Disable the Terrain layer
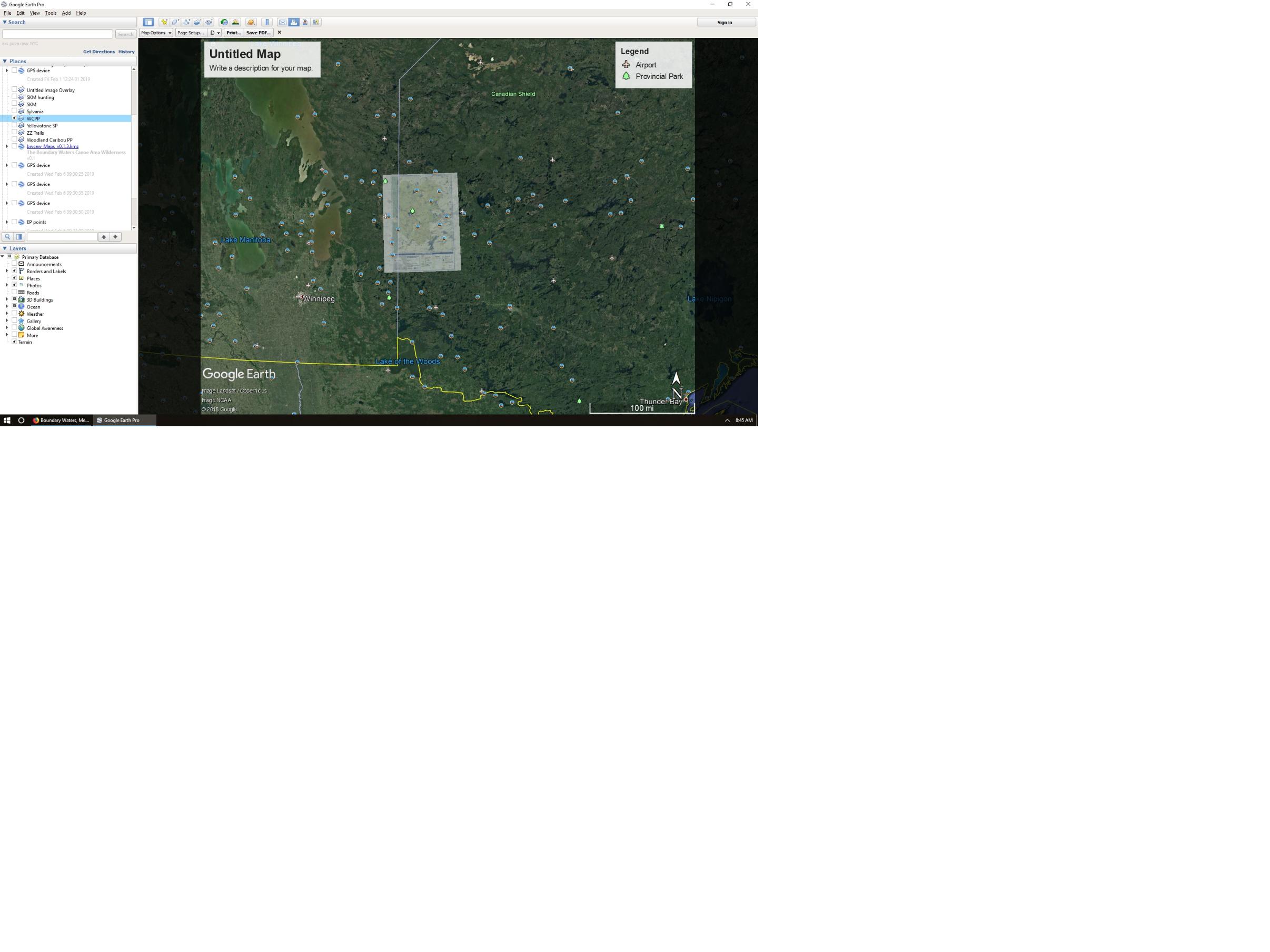Screen dimensions: 1270x952 [14, 342]
